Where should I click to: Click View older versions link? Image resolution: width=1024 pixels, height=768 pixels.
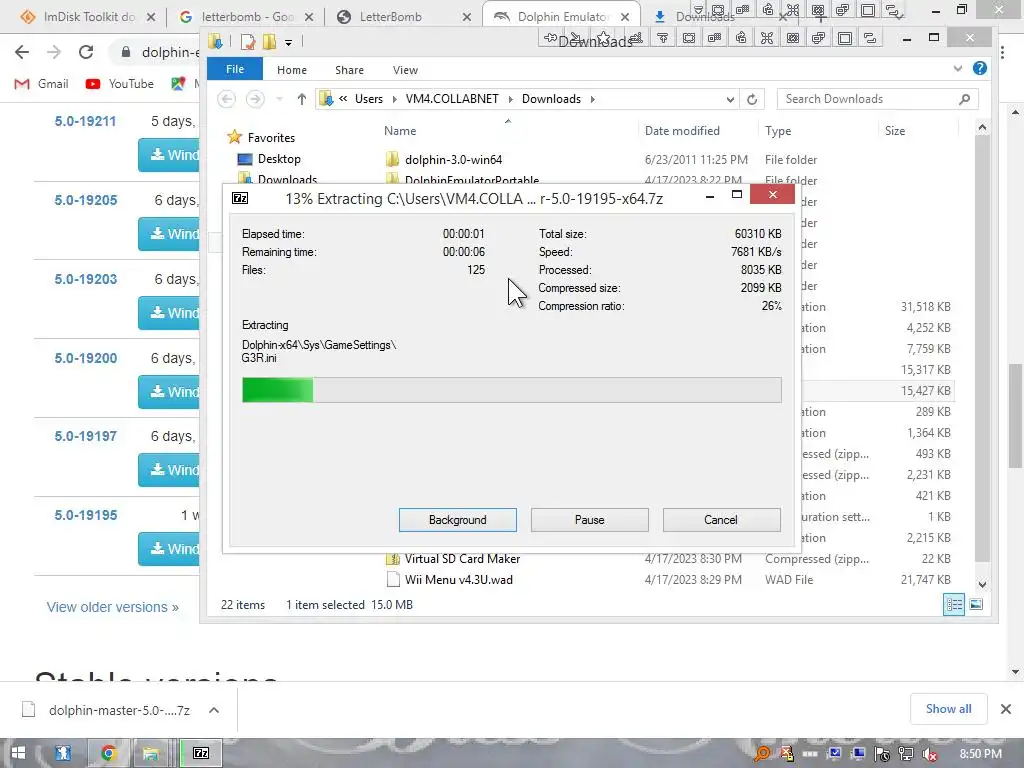(112, 607)
